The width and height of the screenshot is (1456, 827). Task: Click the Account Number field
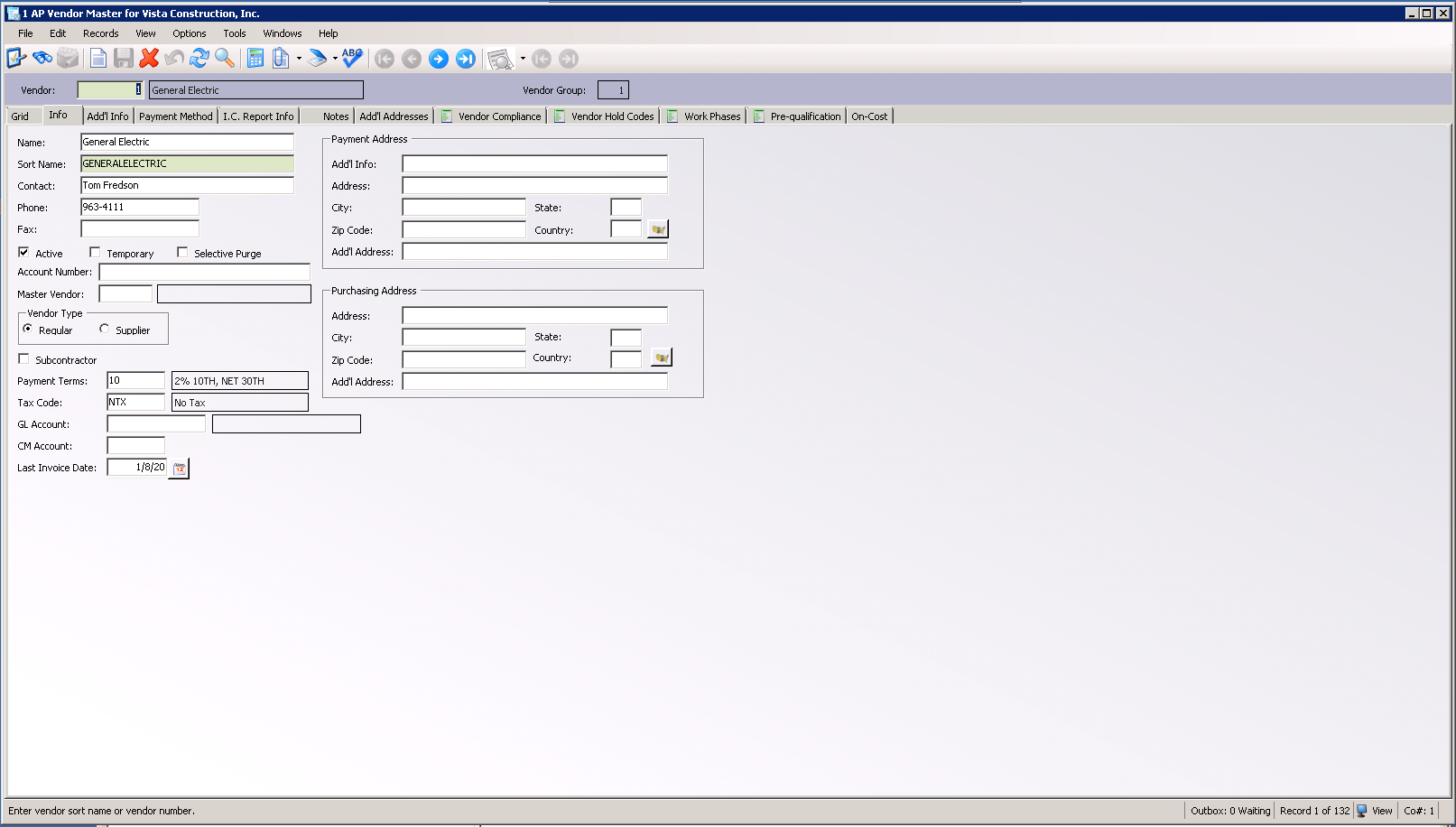pyautogui.click(x=205, y=272)
